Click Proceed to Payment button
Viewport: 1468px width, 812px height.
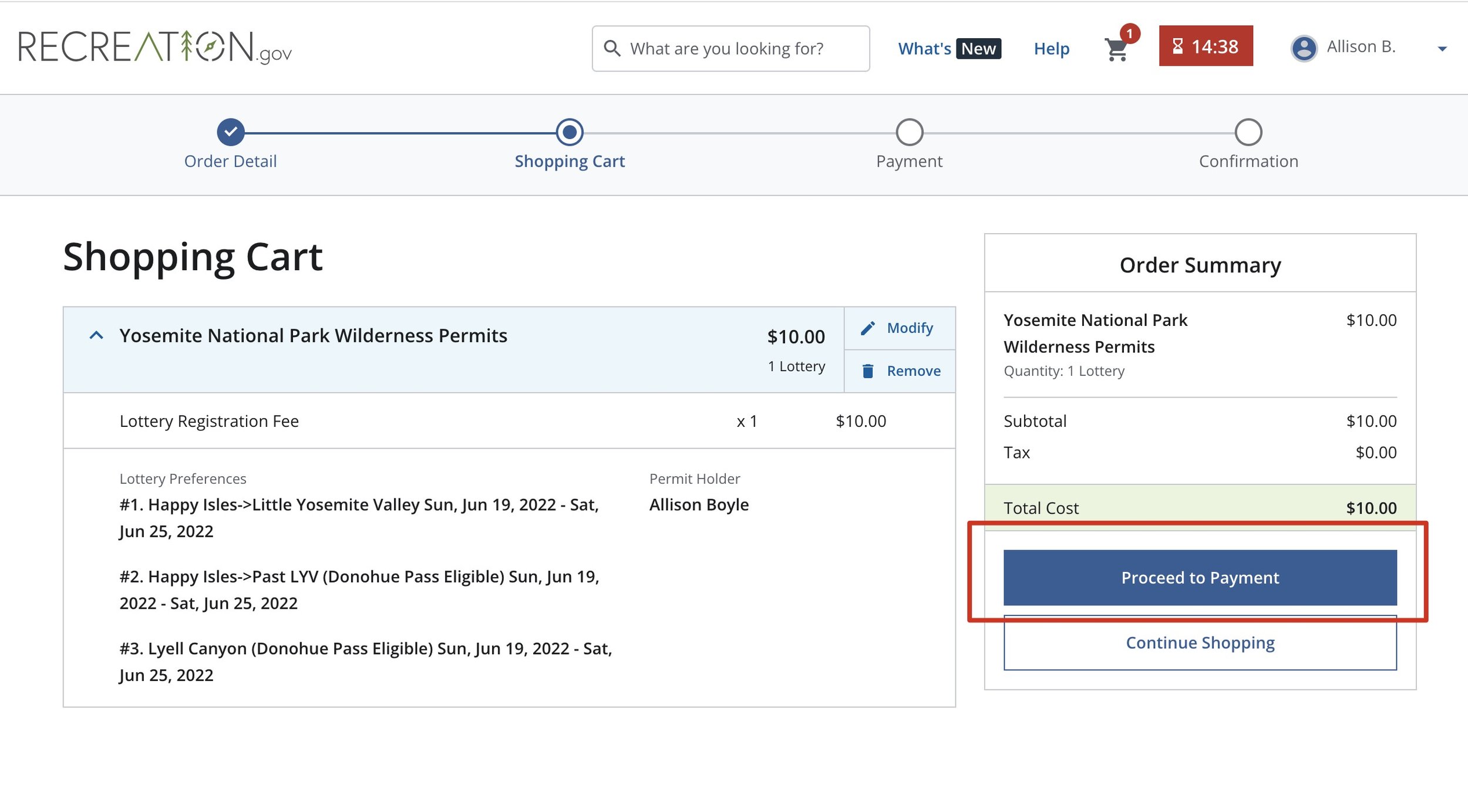coord(1200,578)
